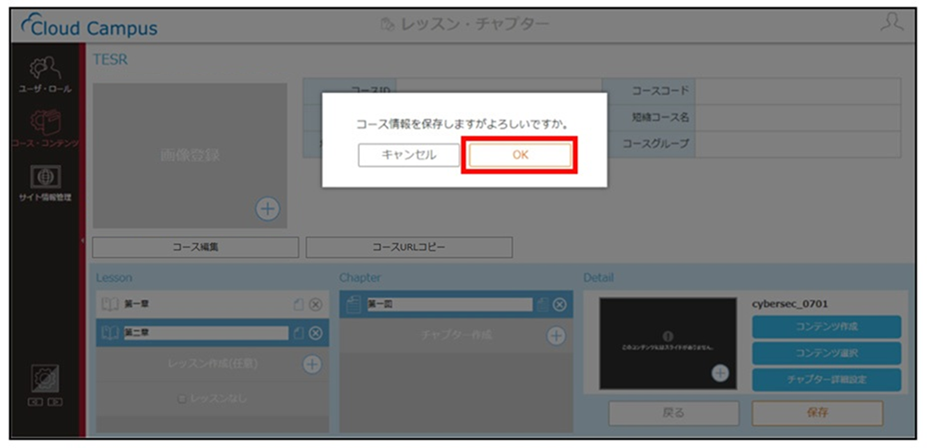Click the Cloud Campus logo
This screenshot has width=927, height=448.
tap(89, 26)
